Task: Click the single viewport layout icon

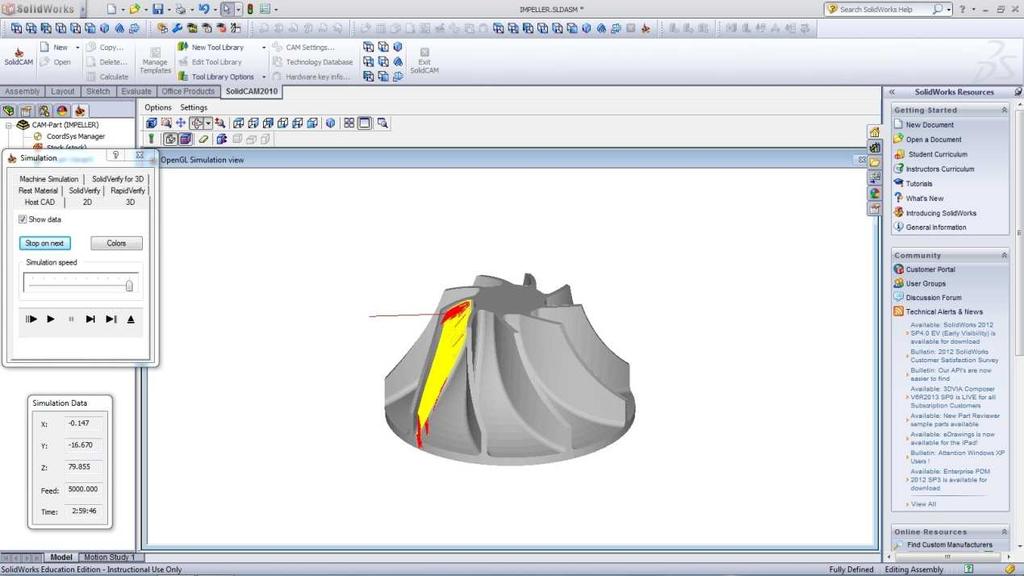Action: click(364, 123)
